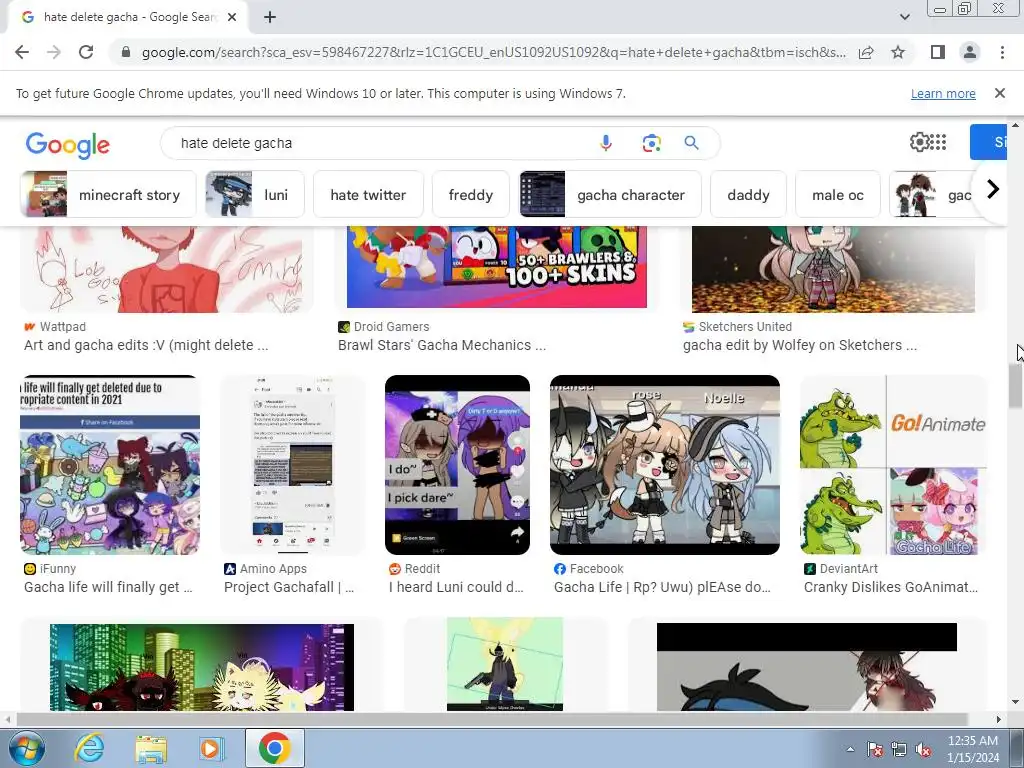Screen dimensions: 1024x768
Task: Select the luni filter chip
Action: coord(255,195)
